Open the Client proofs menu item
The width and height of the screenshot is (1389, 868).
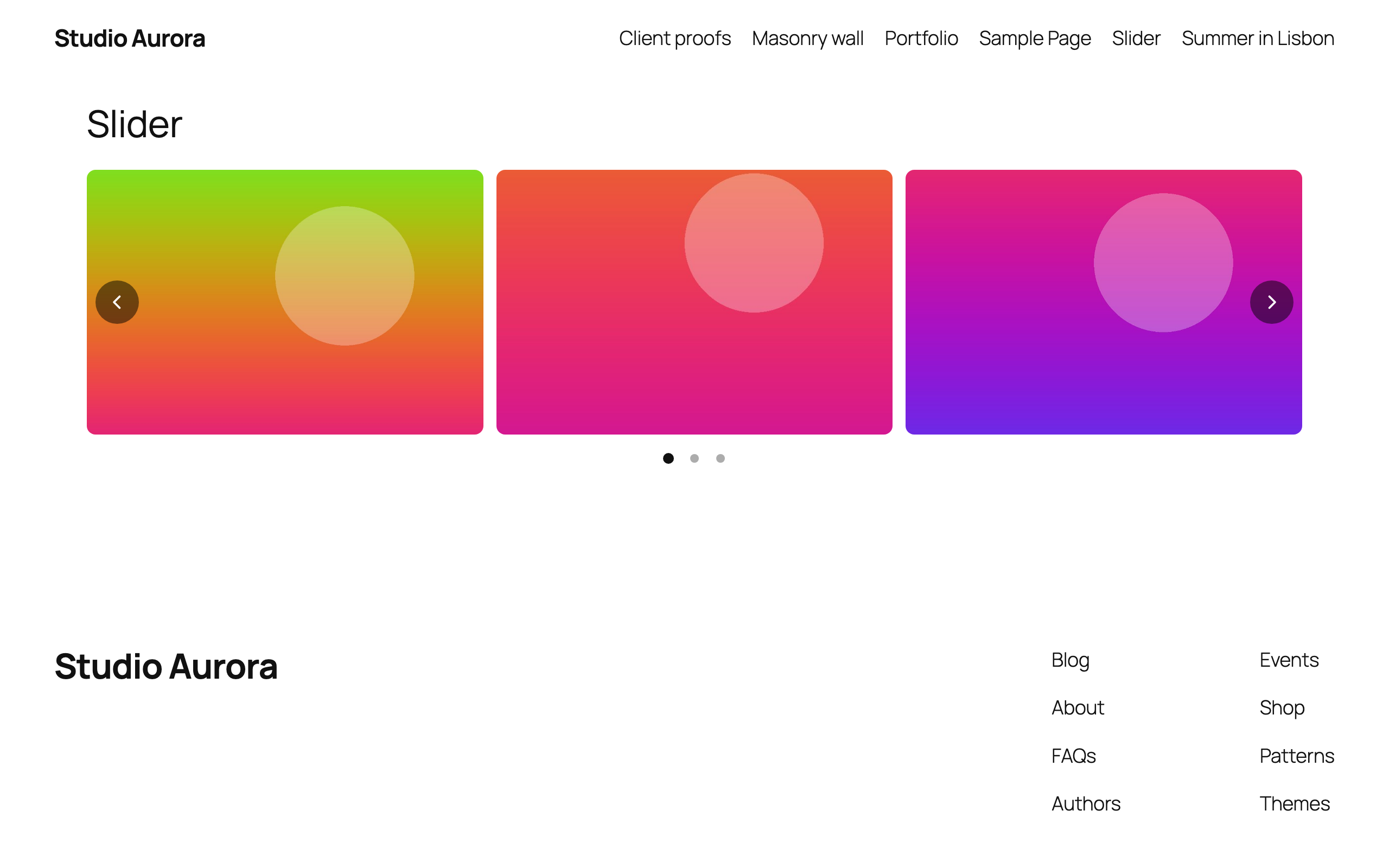[674, 39]
